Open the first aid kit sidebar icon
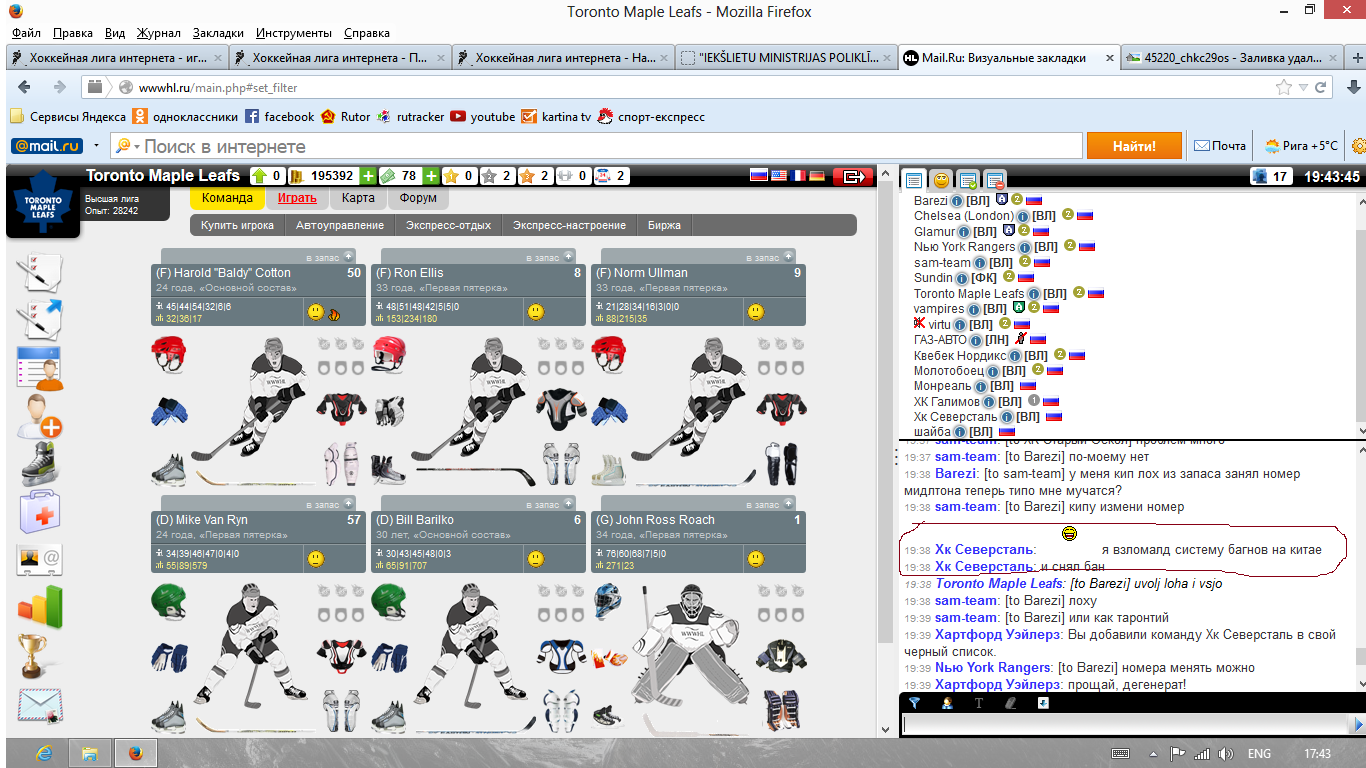This screenshot has width=1366, height=768. 40,512
